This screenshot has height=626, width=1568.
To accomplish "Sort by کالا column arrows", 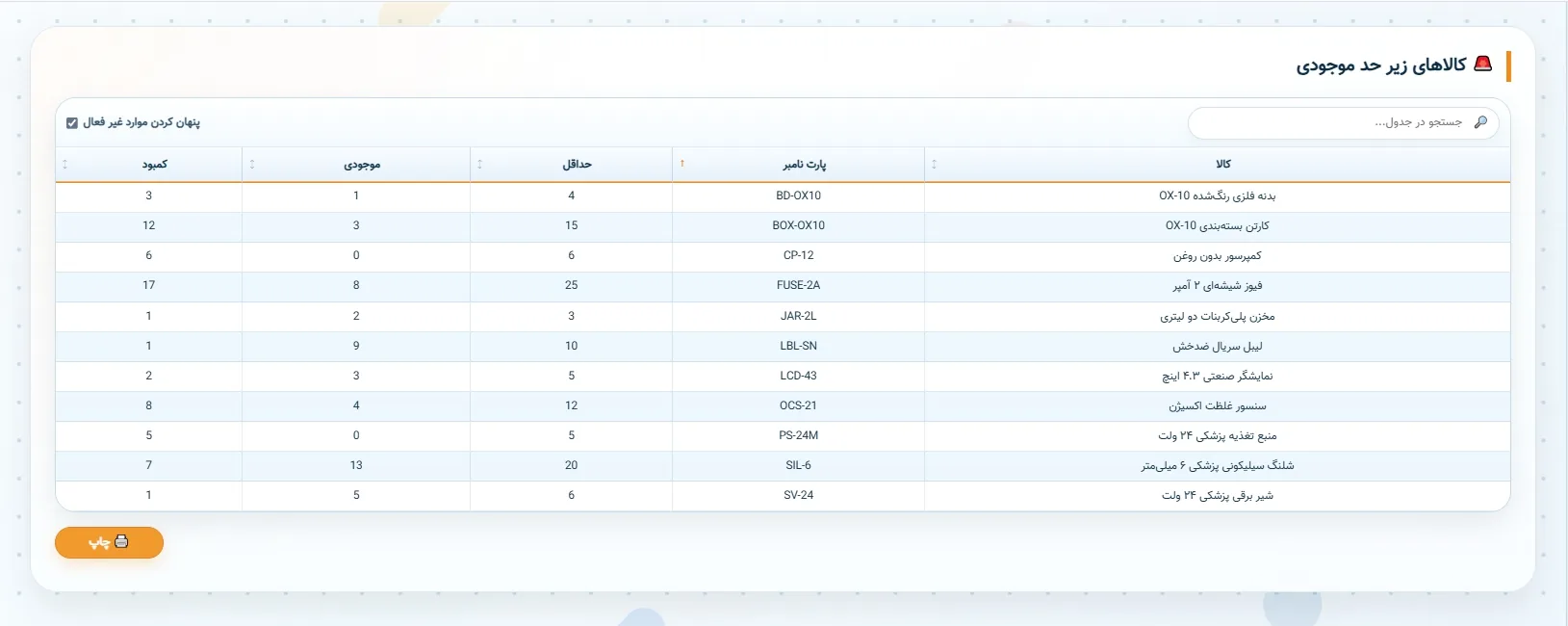I will coord(934,165).
